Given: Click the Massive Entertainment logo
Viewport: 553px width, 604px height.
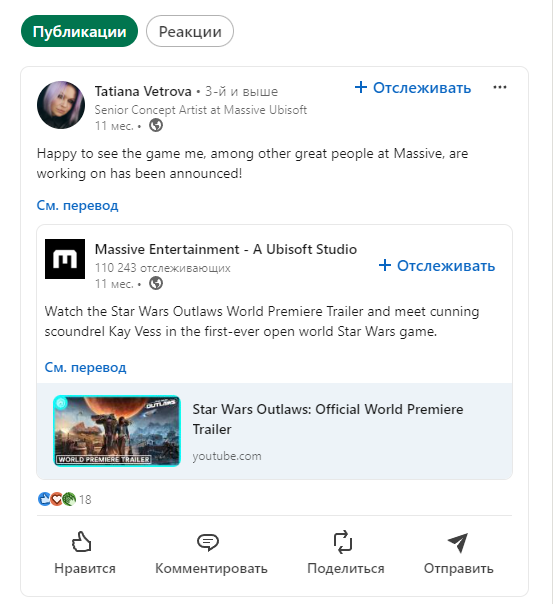Looking at the screenshot, I should [x=65, y=259].
